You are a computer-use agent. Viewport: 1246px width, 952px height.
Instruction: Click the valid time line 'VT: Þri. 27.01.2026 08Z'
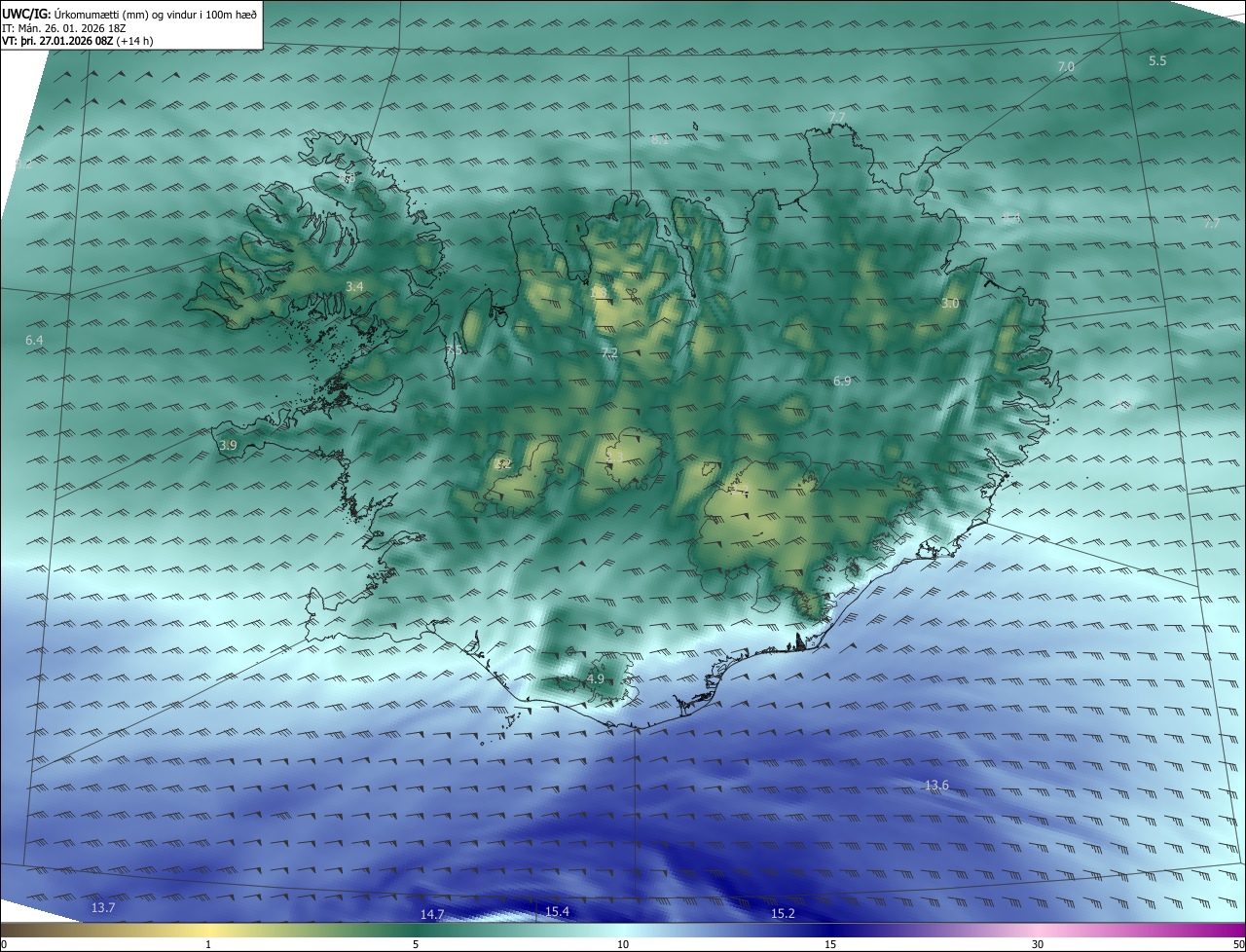(77, 40)
